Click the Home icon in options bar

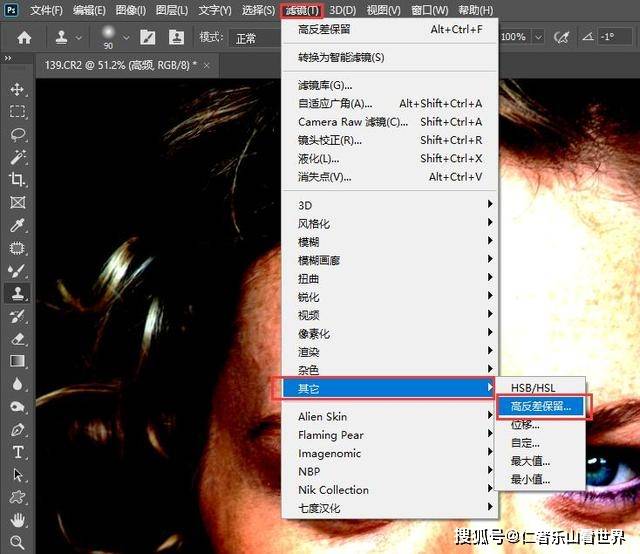24,38
